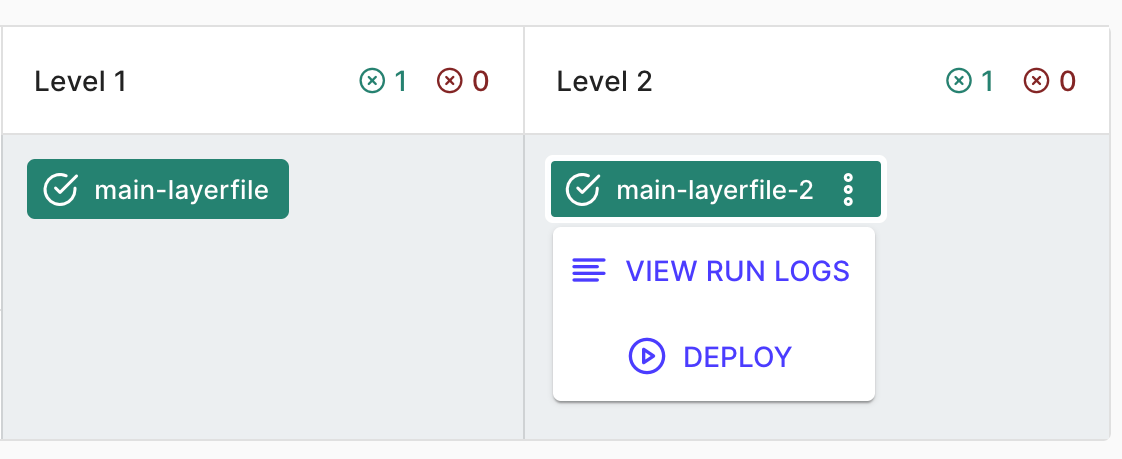Image resolution: width=1122 pixels, height=459 pixels.
Task: Click the green 1 count in Level 1
Action: 400,81
